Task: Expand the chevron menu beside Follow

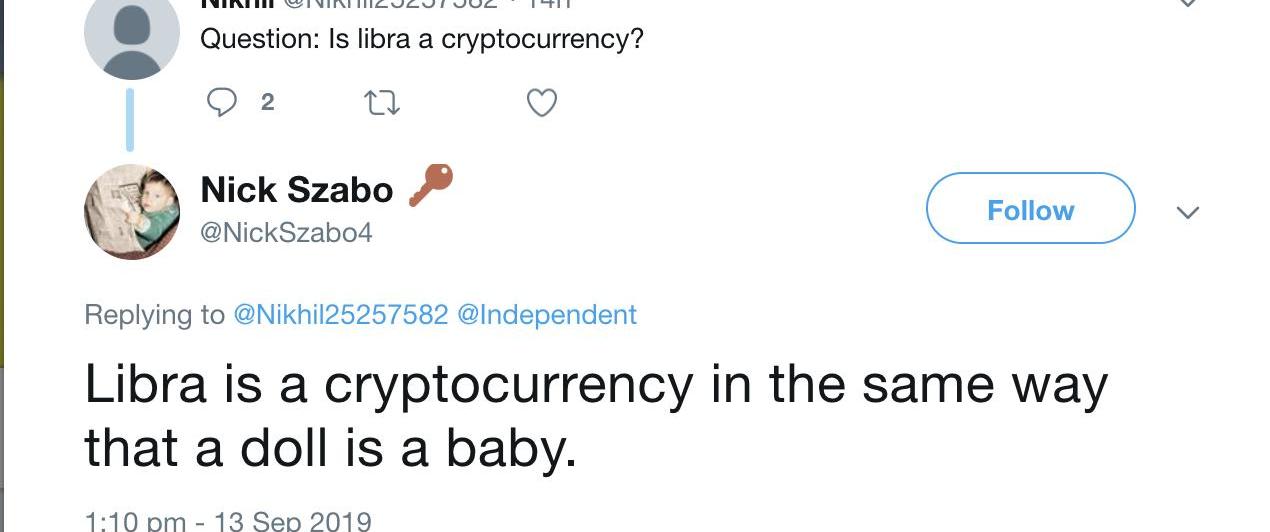Action: (1187, 212)
